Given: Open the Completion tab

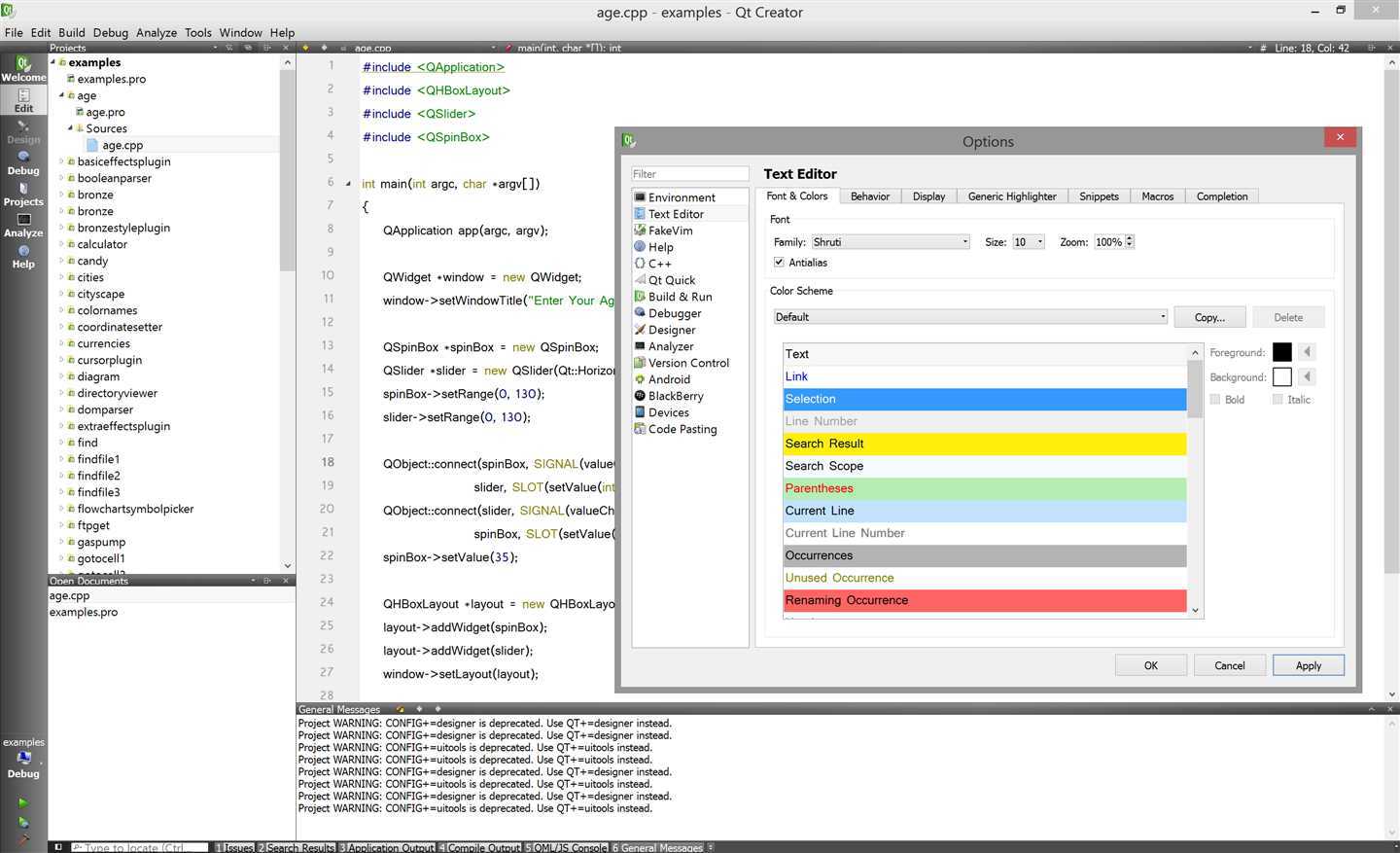Looking at the screenshot, I should (1222, 196).
